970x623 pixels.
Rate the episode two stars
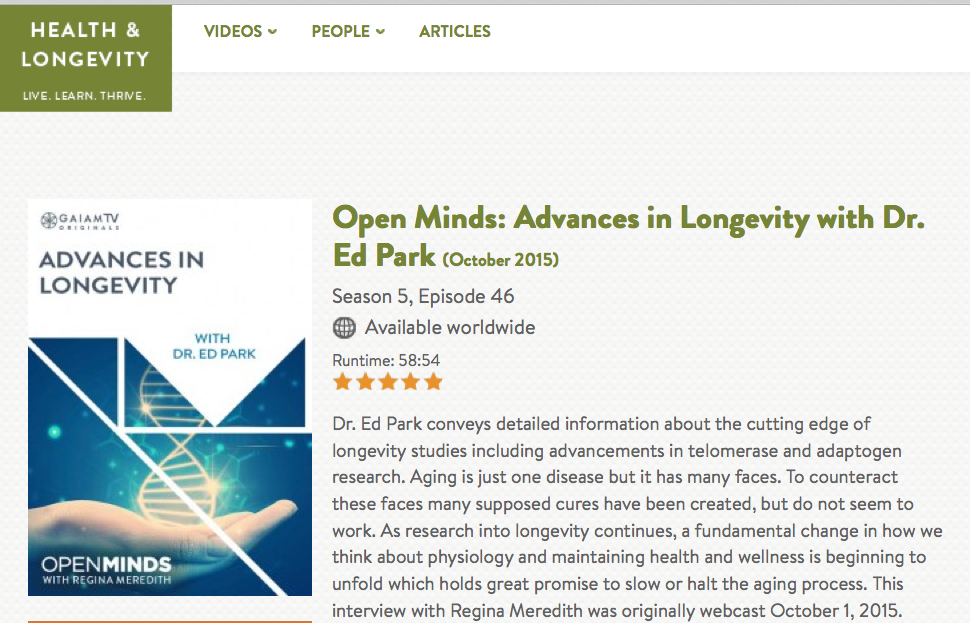[x=365, y=382]
